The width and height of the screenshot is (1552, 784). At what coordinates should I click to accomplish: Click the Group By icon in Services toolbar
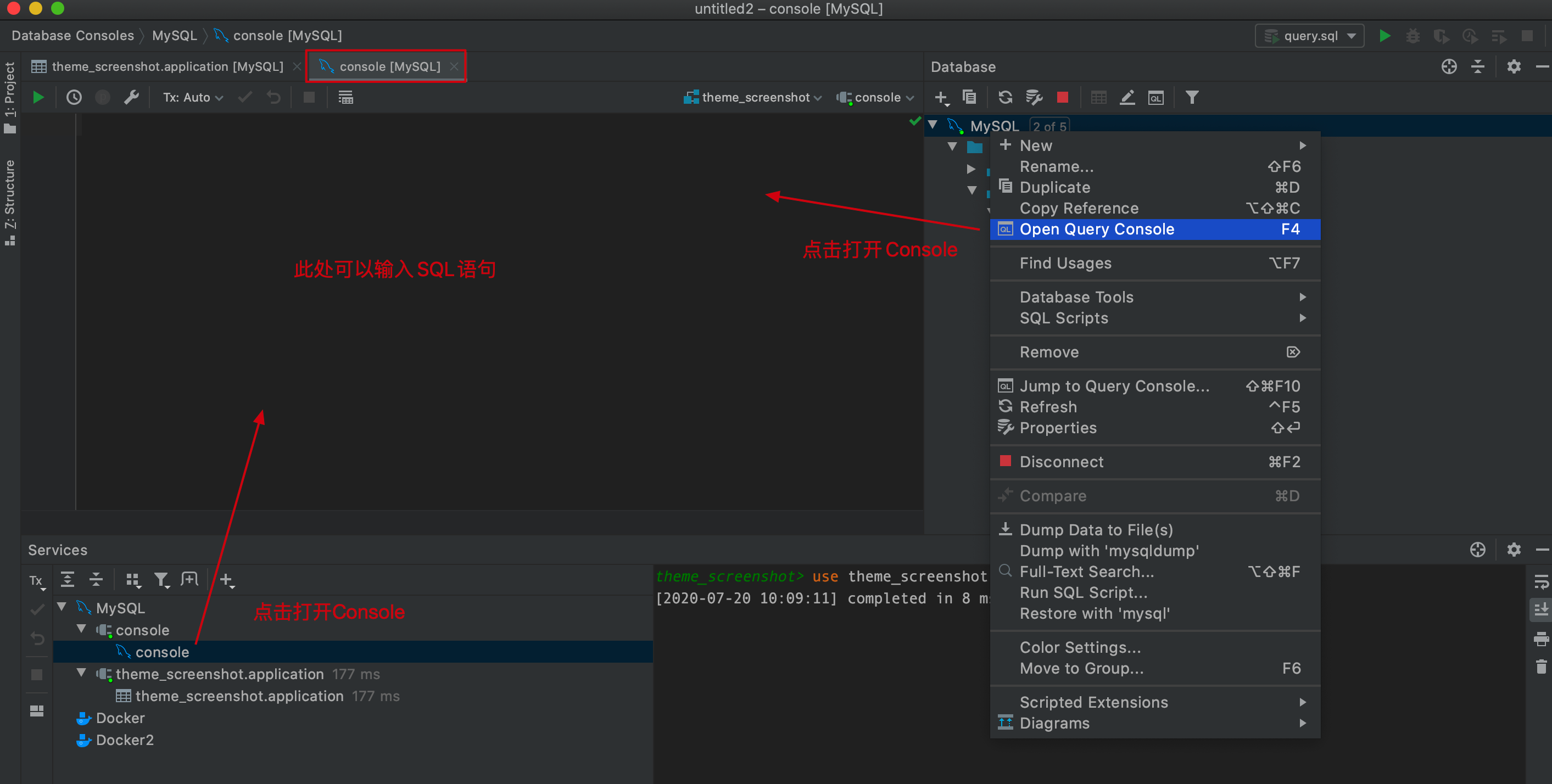coord(133,580)
